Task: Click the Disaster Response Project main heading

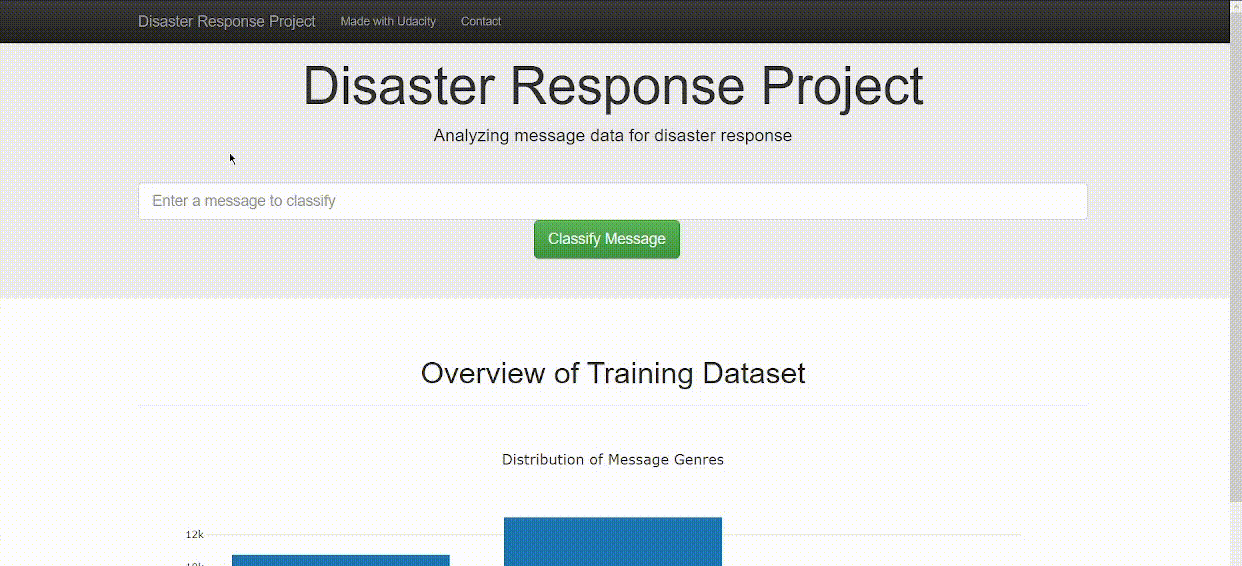Action: pos(613,86)
